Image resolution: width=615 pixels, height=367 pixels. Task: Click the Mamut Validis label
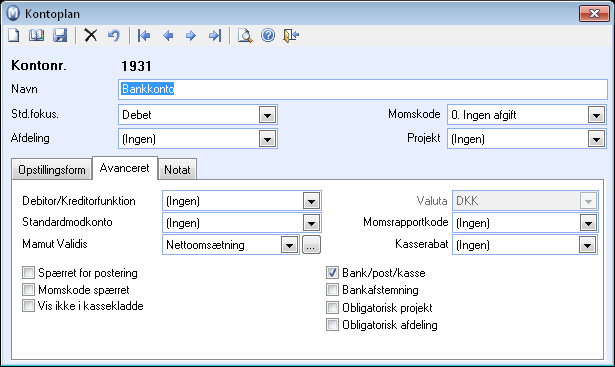(x=55, y=244)
